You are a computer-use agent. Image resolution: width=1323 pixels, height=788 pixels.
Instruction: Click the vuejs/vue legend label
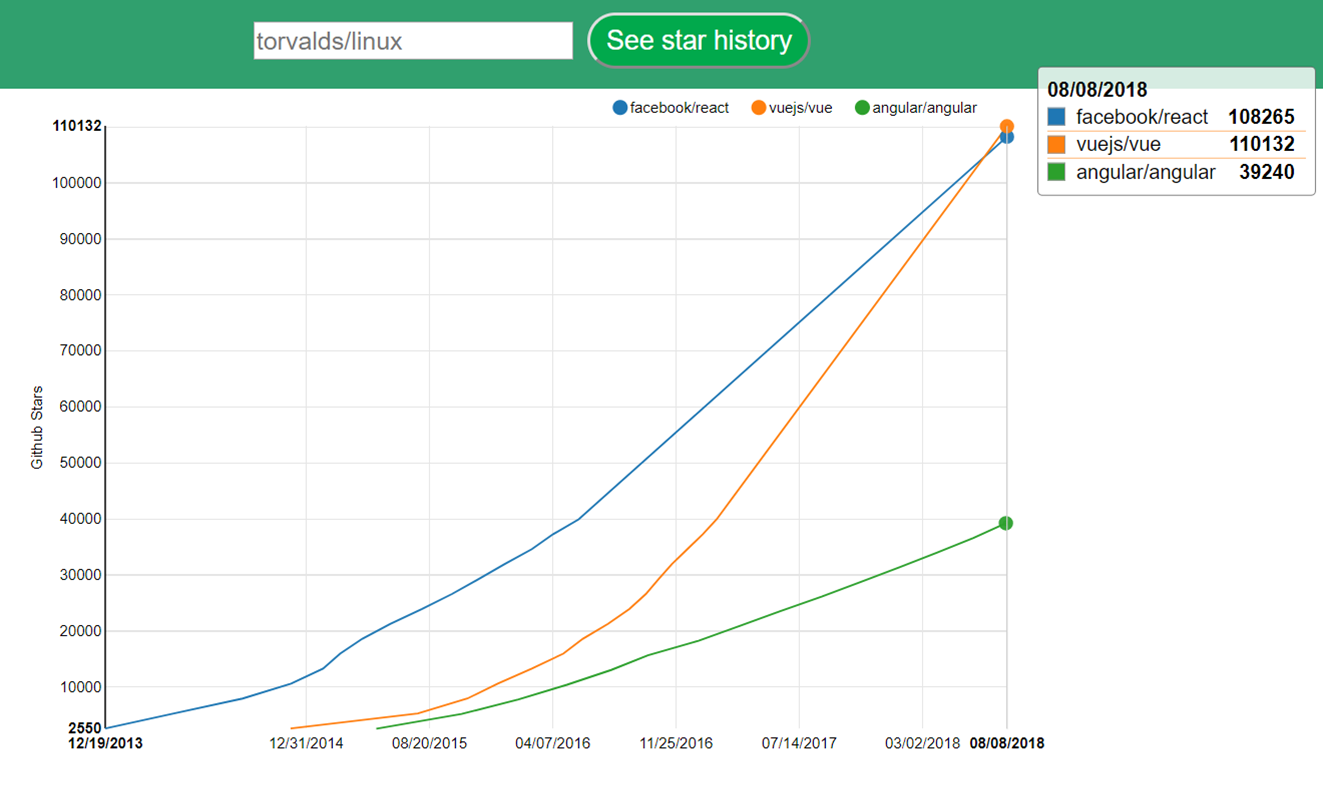[801, 108]
